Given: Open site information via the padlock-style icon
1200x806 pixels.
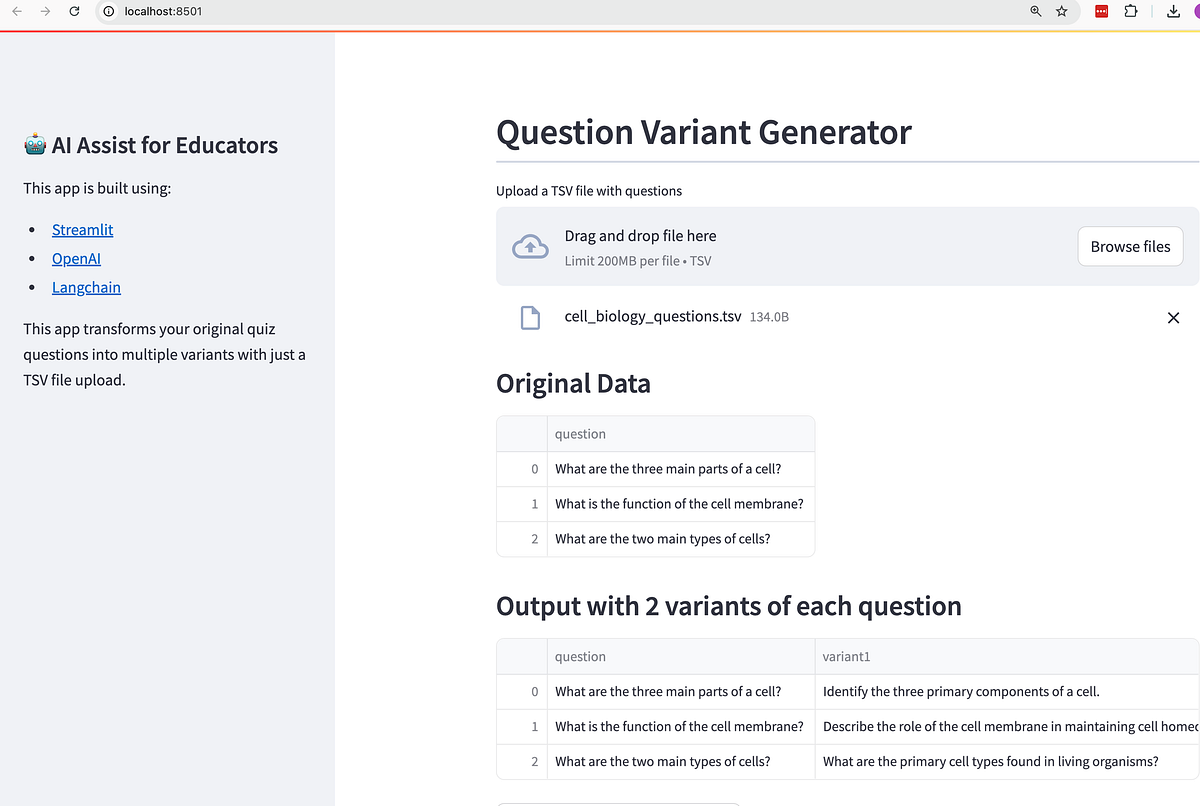Looking at the screenshot, I should point(107,12).
